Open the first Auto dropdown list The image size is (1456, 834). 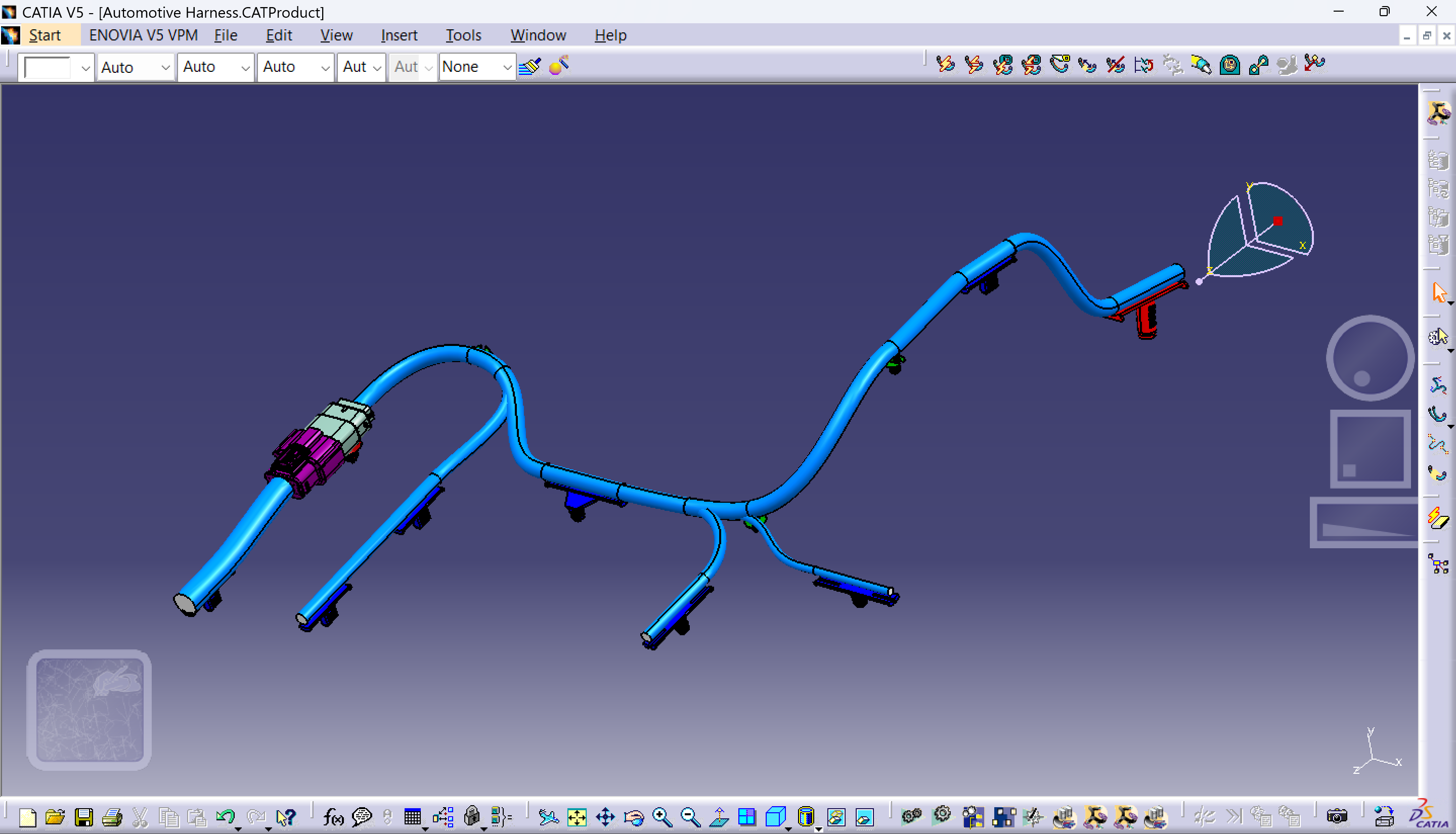tap(165, 68)
